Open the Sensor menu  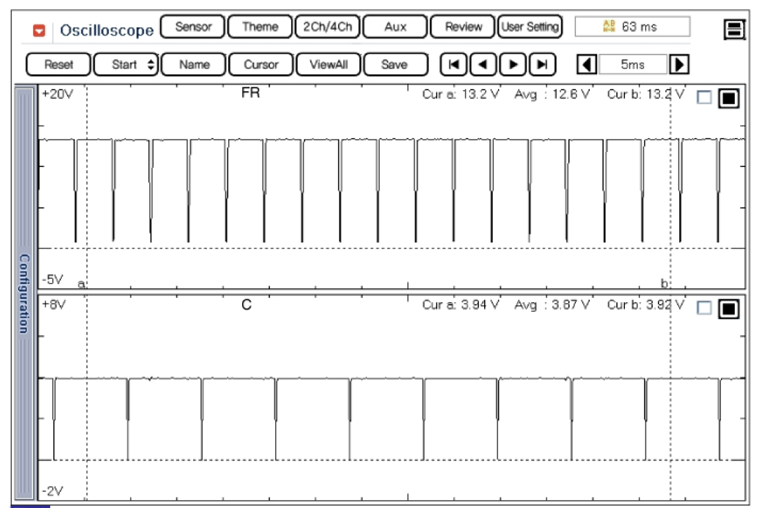click(x=192, y=27)
